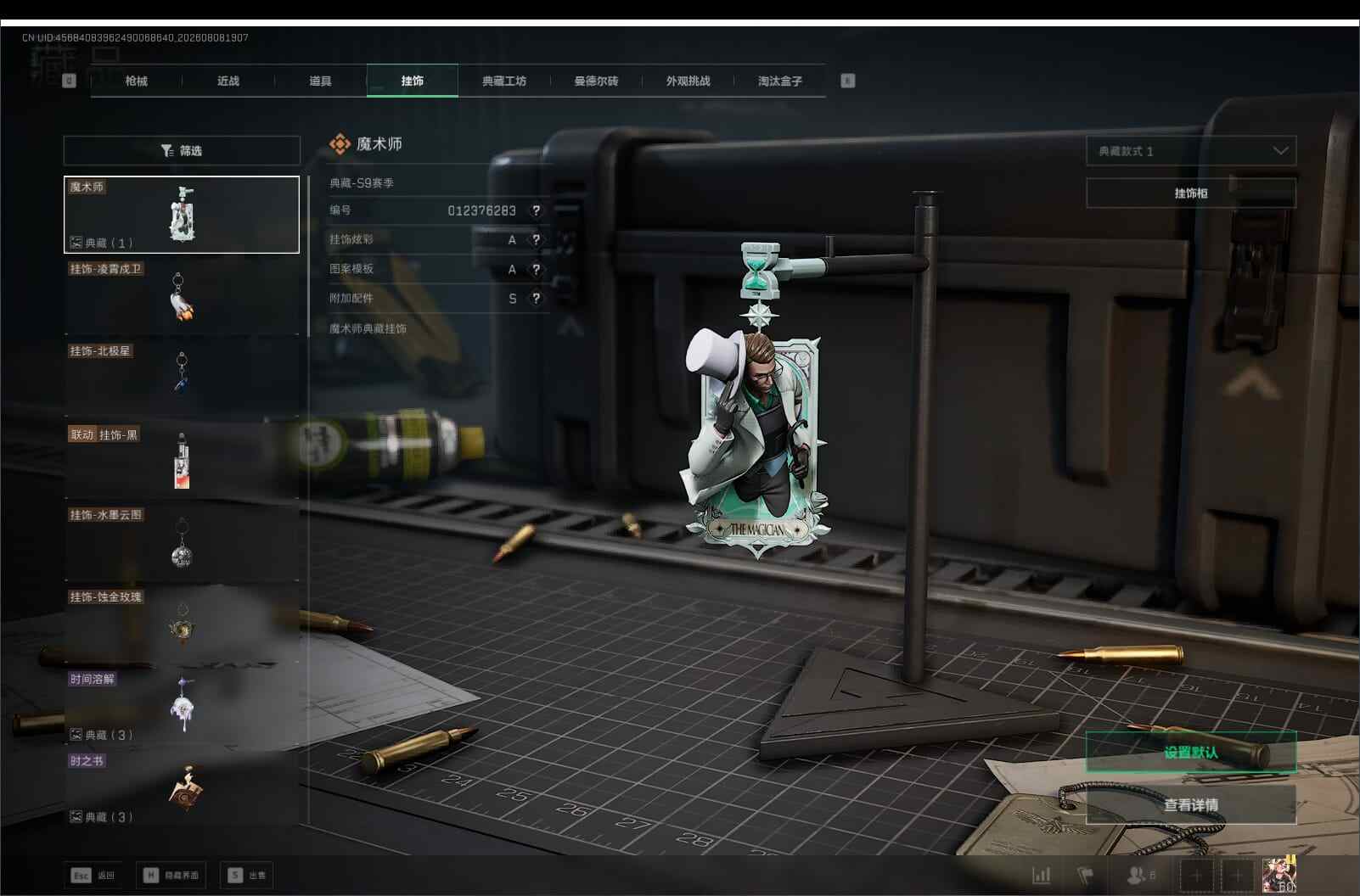Click the 查看详情 button
Viewport: 1360px width, 896px height.
pos(1191,805)
